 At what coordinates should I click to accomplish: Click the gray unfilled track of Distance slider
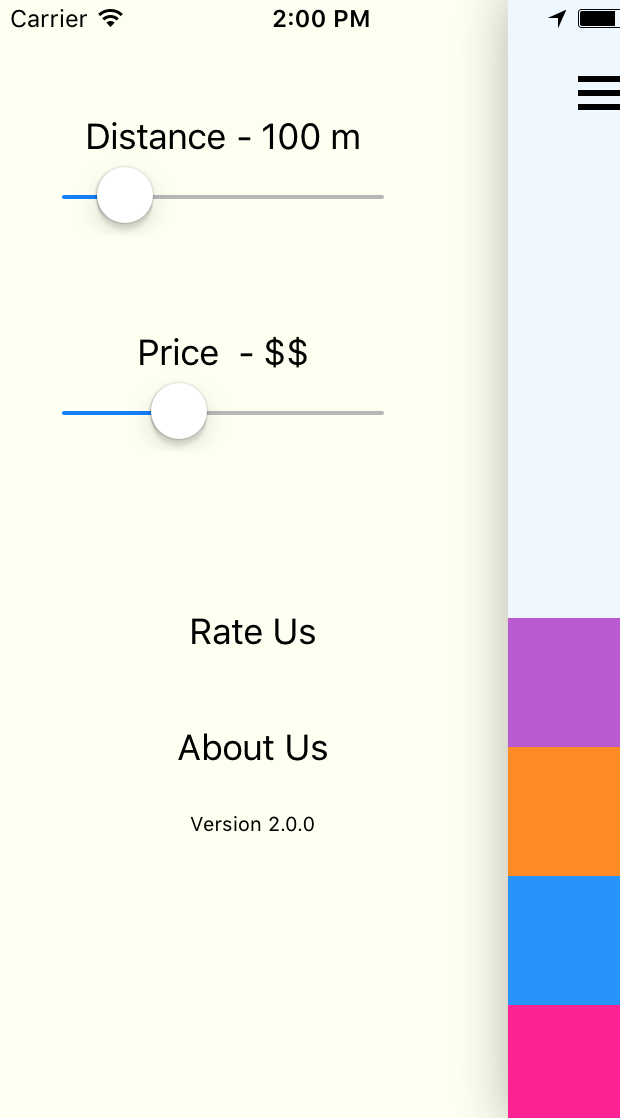click(x=268, y=197)
